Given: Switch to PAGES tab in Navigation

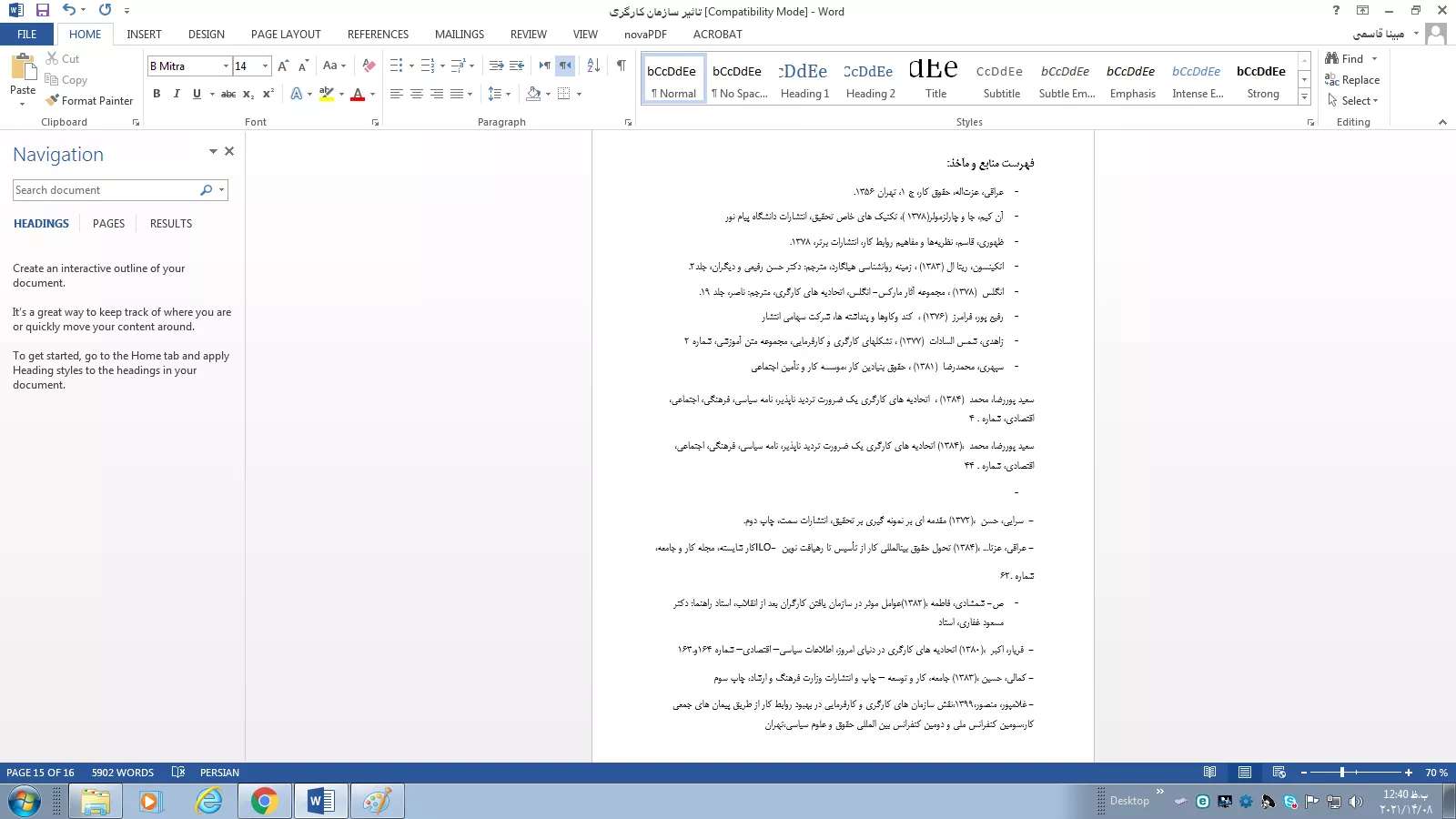Looking at the screenshot, I should coord(108,224).
